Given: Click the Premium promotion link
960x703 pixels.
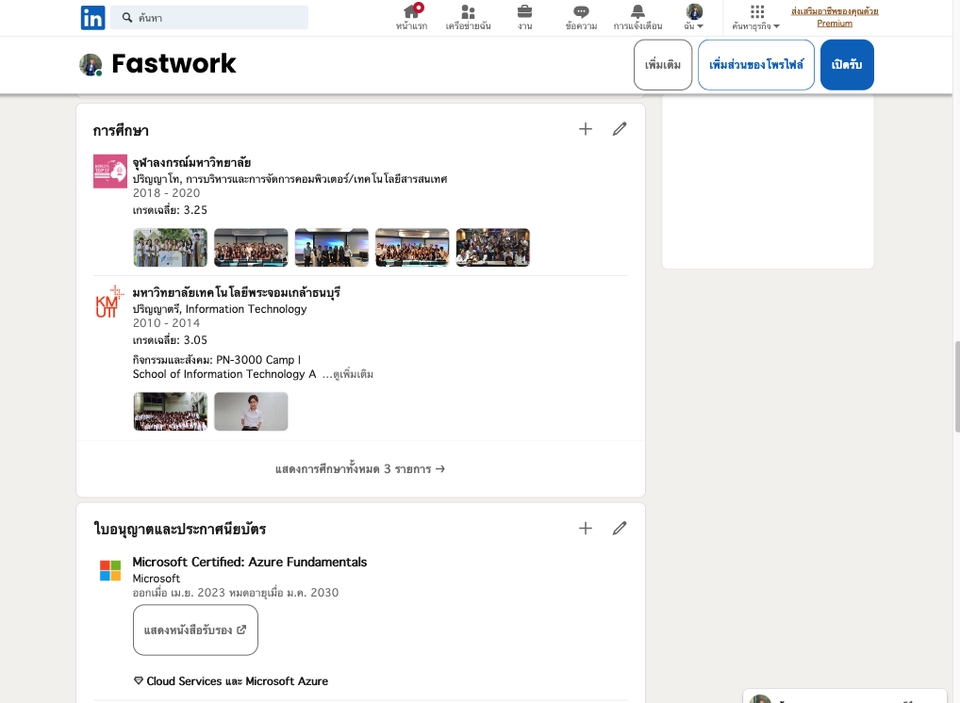Looking at the screenshot, I should [x=834, y=17].
